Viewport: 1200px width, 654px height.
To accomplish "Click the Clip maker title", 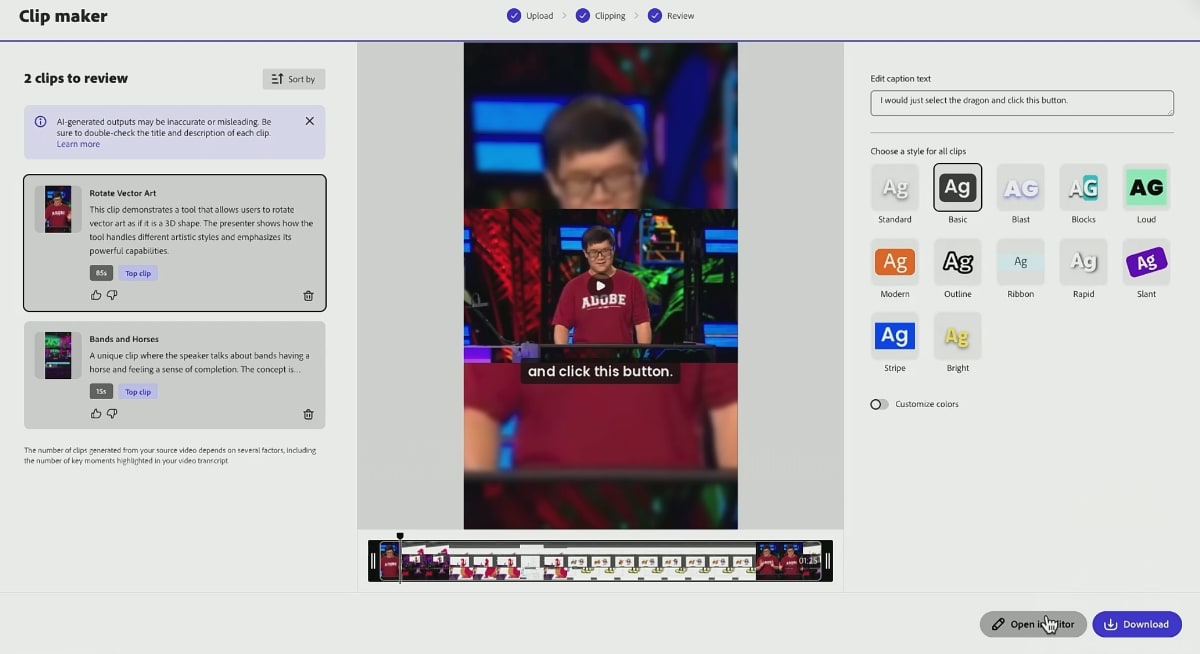I will [x=63, y=16].
